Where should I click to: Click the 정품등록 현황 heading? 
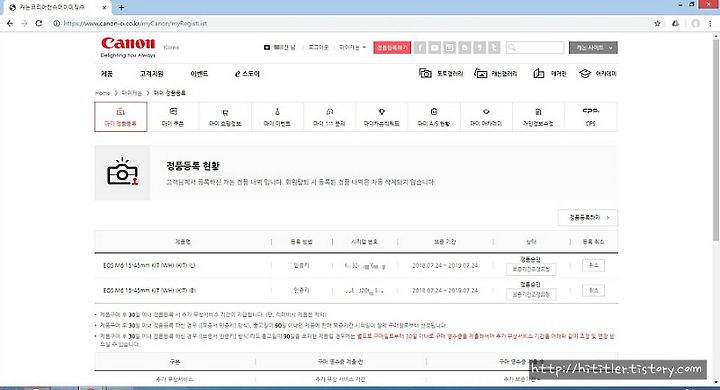[193, 166]
